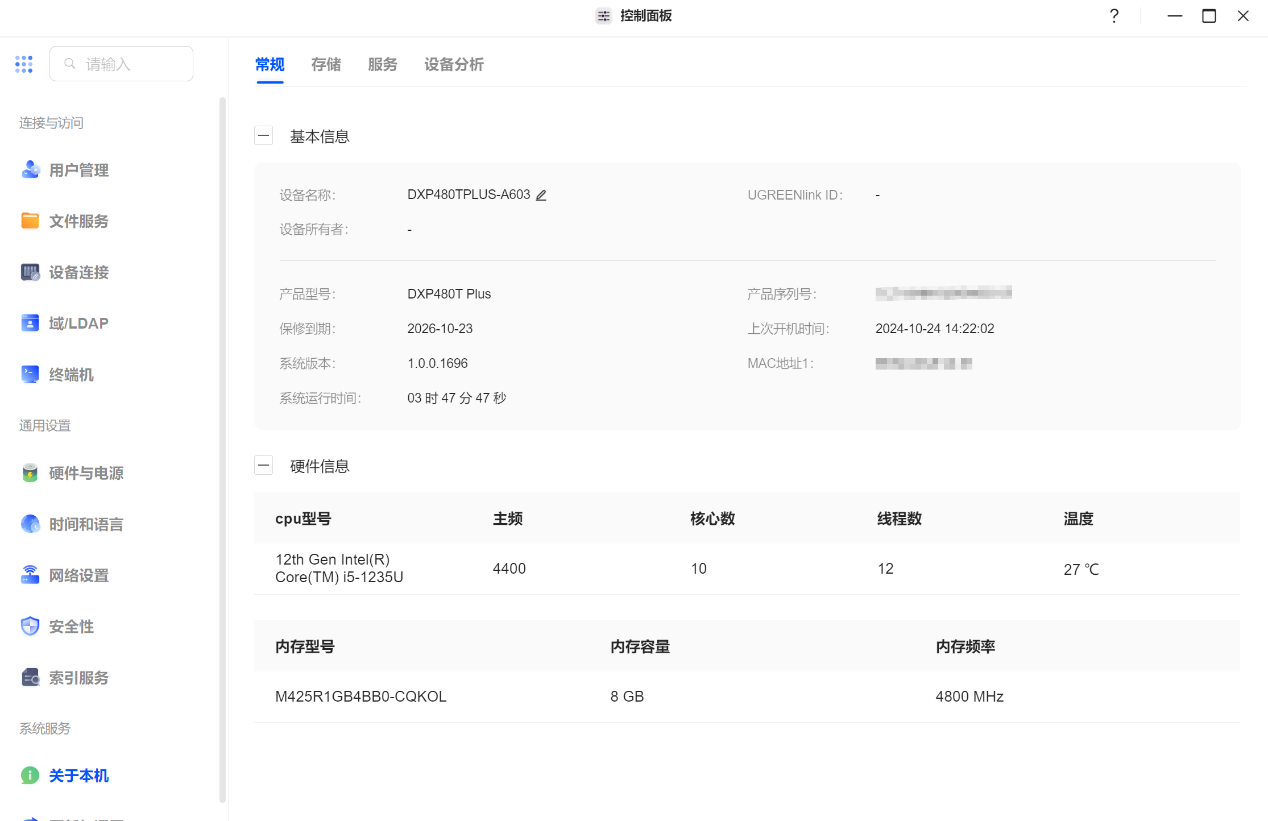Click the 请输入 search field
Image resolution: width=1268 pixels, height=821 pixels.
tap(130, 64)
